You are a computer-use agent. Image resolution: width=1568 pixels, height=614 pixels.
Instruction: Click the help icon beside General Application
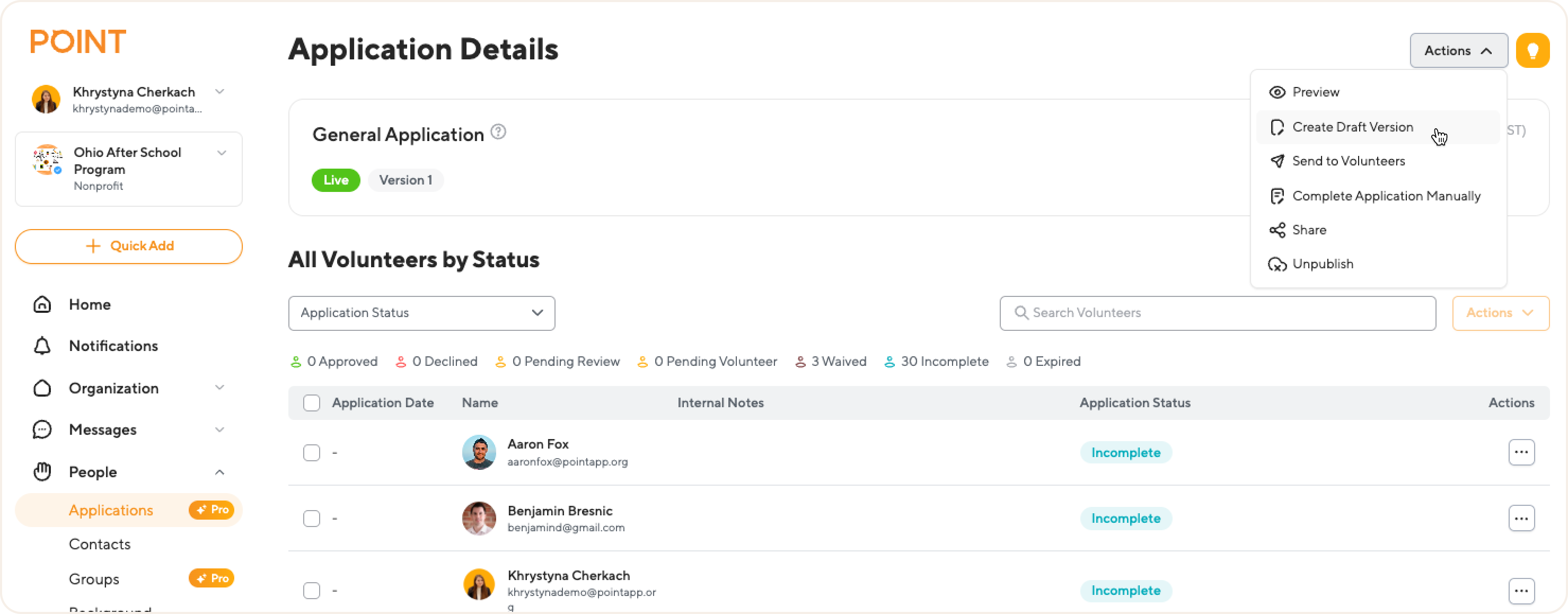click(x=498, y=132)
